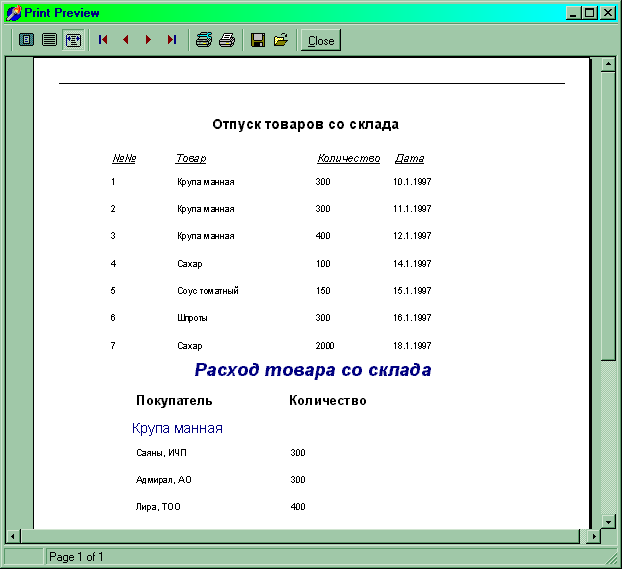Click the horizontal scrollbar right arrow

pyautogui.click(x=592, y=536)
